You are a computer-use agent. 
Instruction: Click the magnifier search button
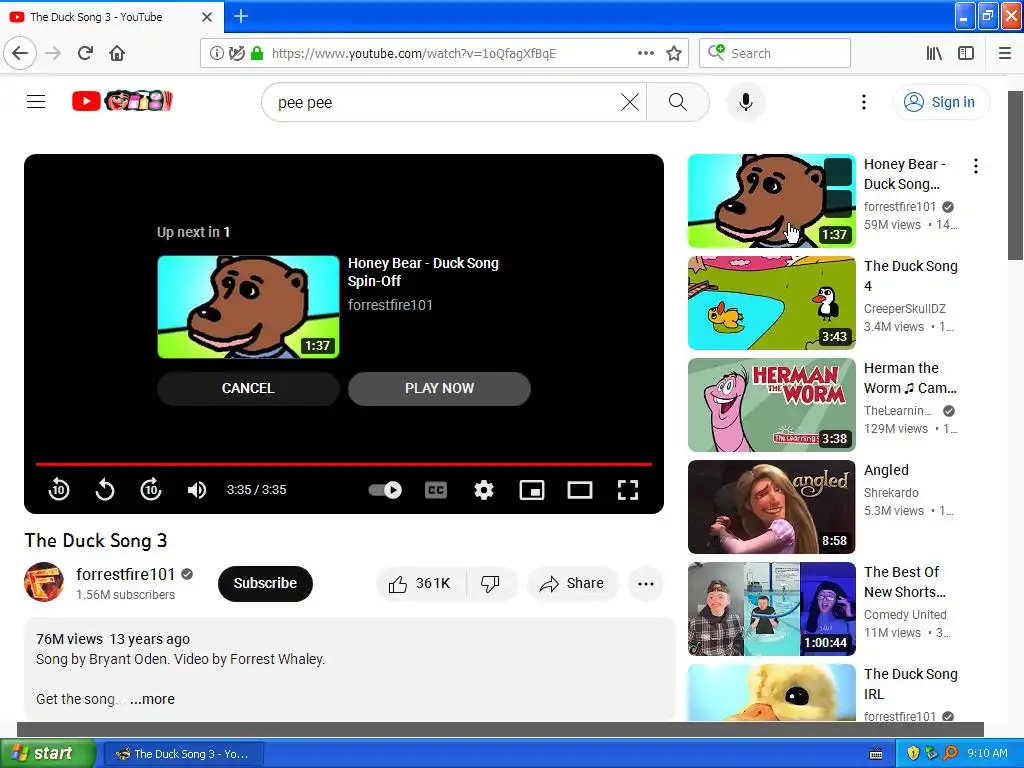[677, 102]
